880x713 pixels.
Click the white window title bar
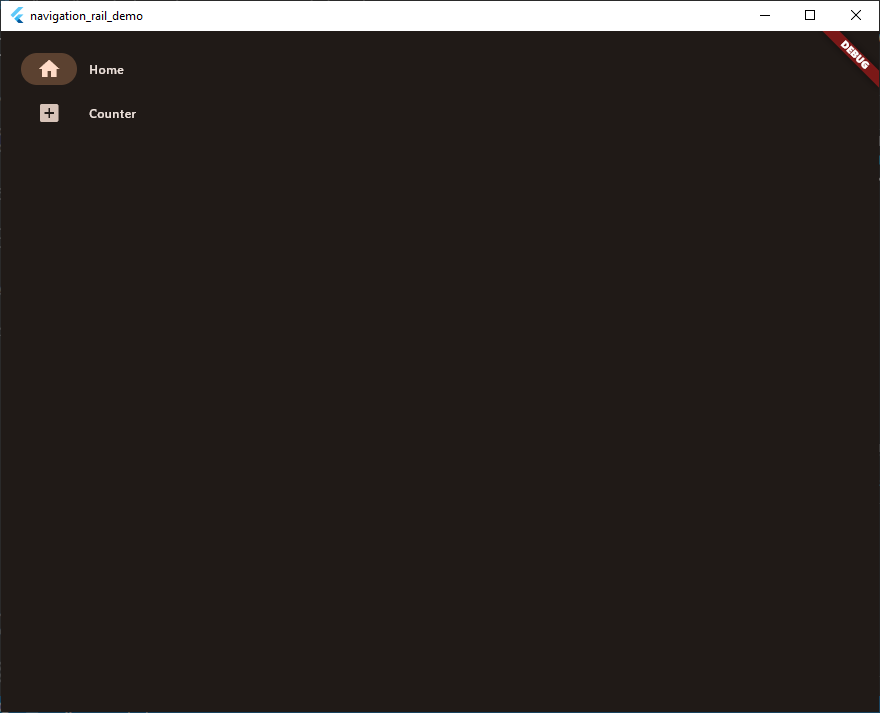click(x=400, y=15)
